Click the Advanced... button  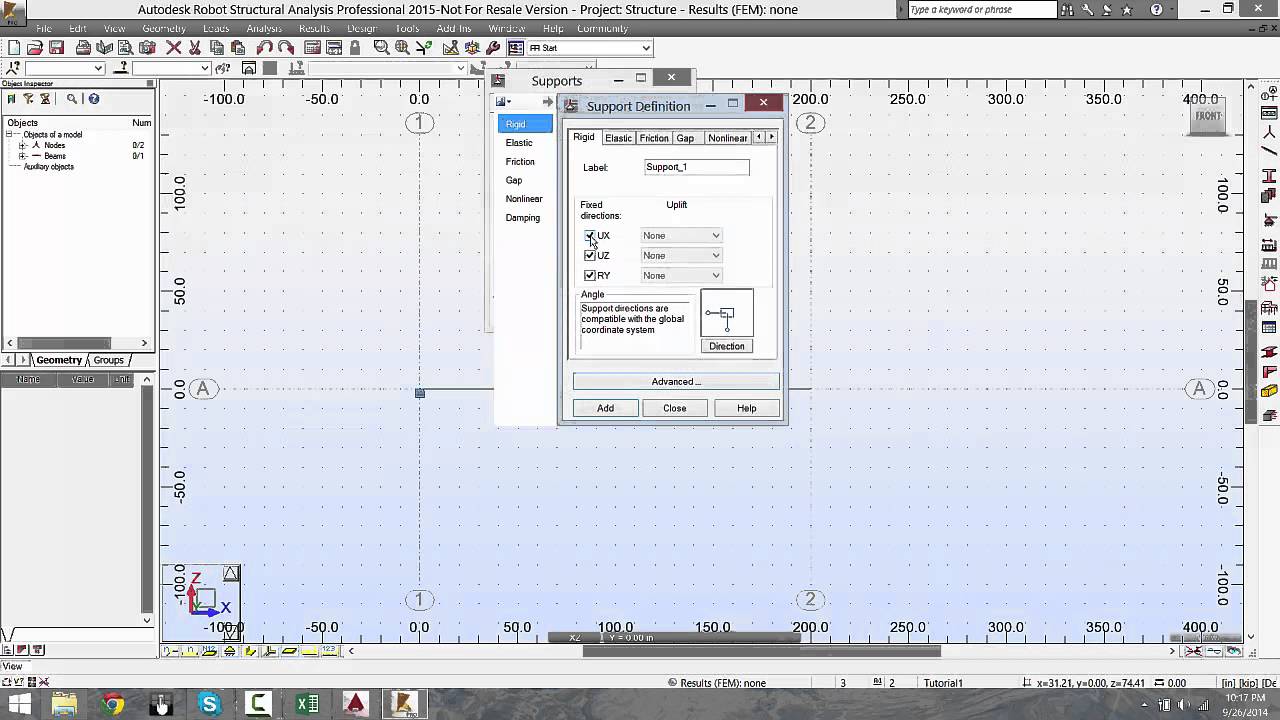point(676,381)
